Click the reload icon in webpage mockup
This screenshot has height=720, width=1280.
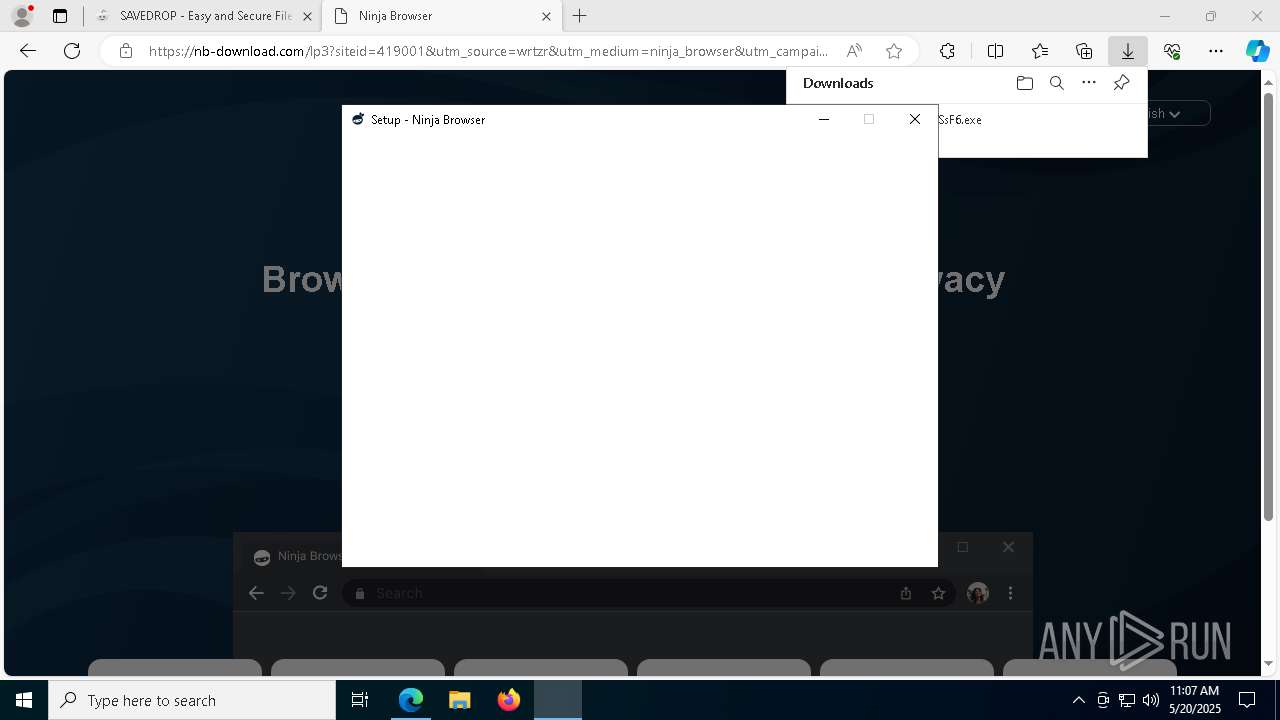pos(320,593)
